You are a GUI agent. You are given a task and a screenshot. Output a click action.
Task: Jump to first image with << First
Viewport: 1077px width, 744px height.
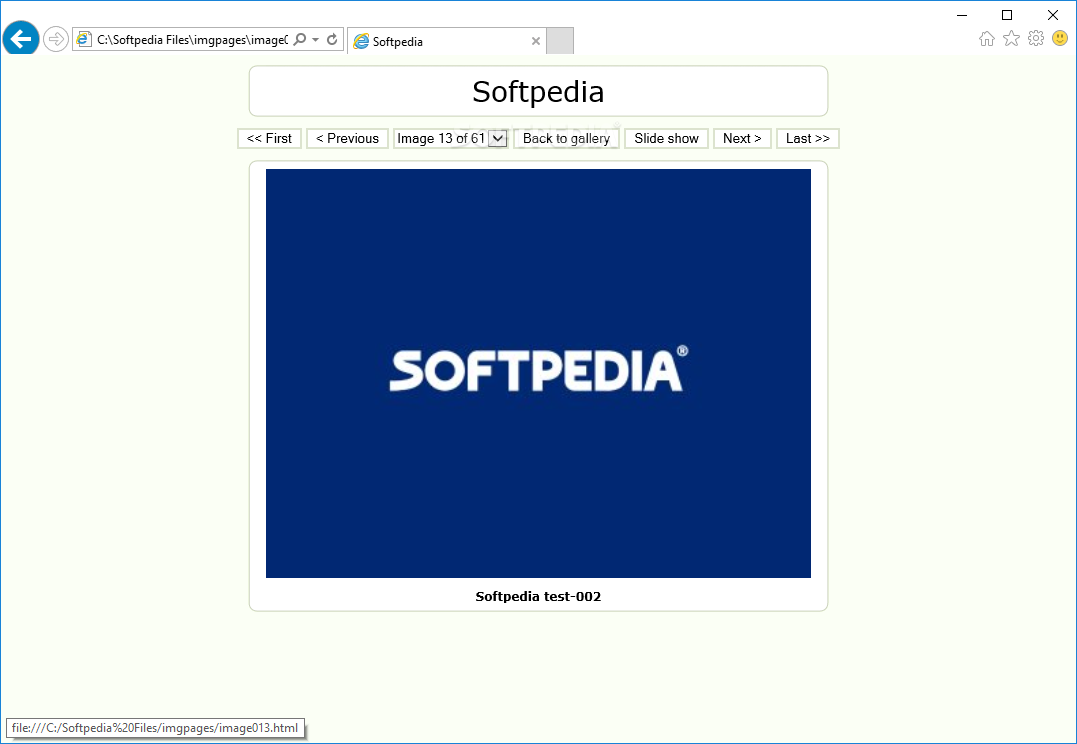(x=269, y=138)
